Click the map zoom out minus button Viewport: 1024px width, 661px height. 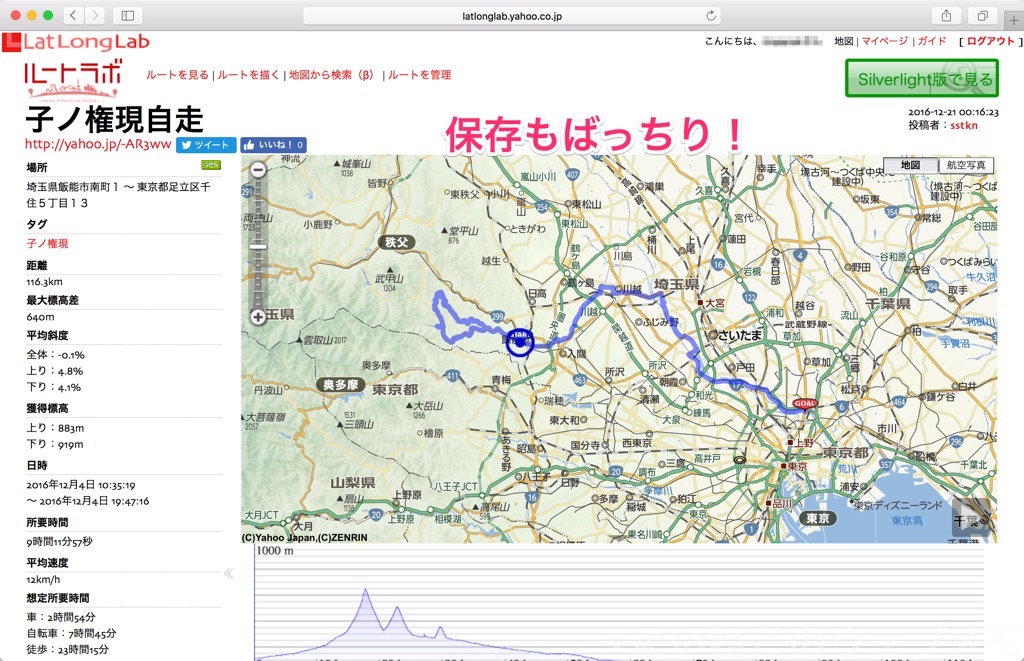(258, 170)
